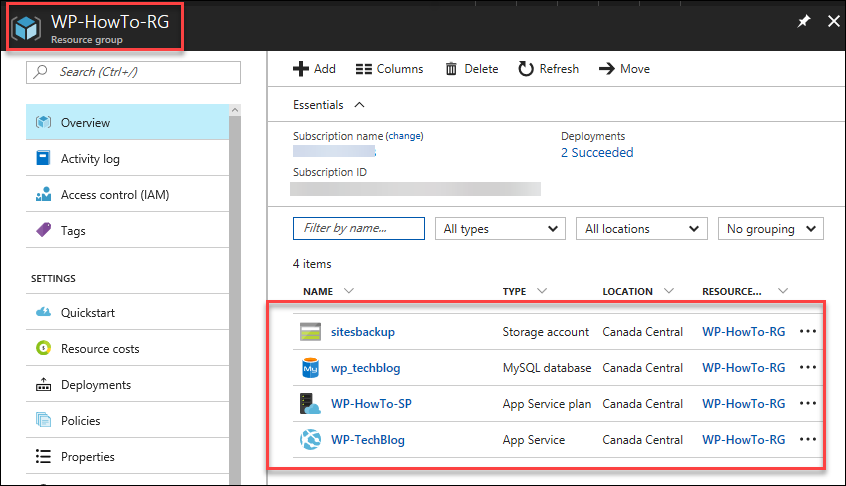Open Policies menu item
Image resolution: width=846 pixels, height=486 pixels.
tap(127, 420)
